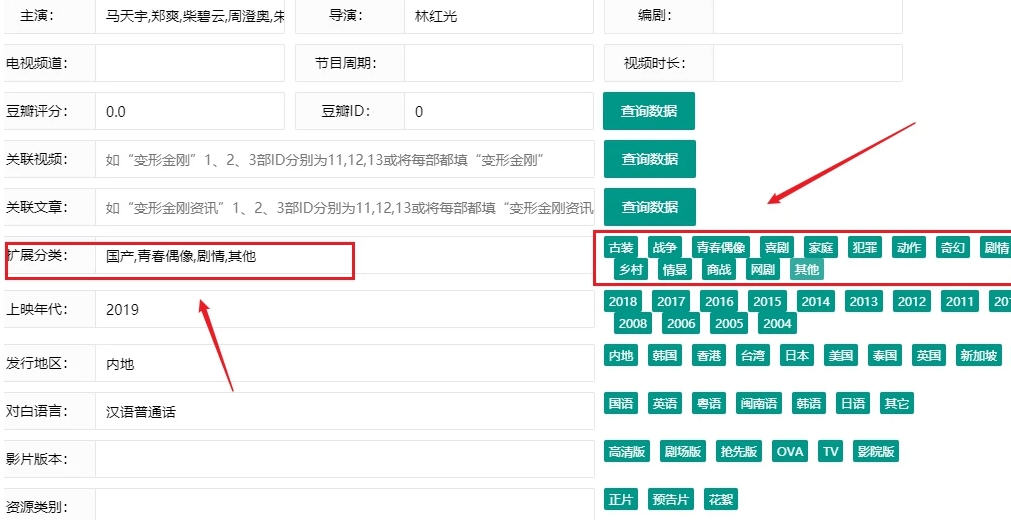Choose the 犯罪 genre tag
1011x520 pixels.
click(864, 247)
